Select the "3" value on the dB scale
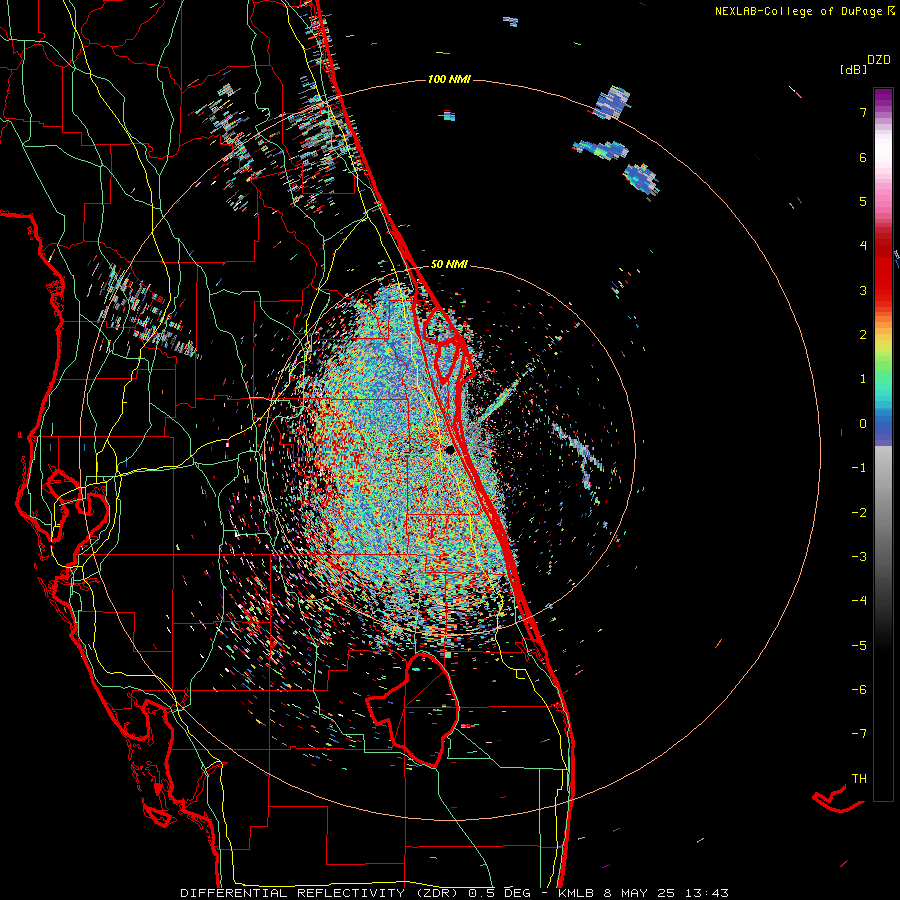 pyautogui.click(x=863, y=290)
